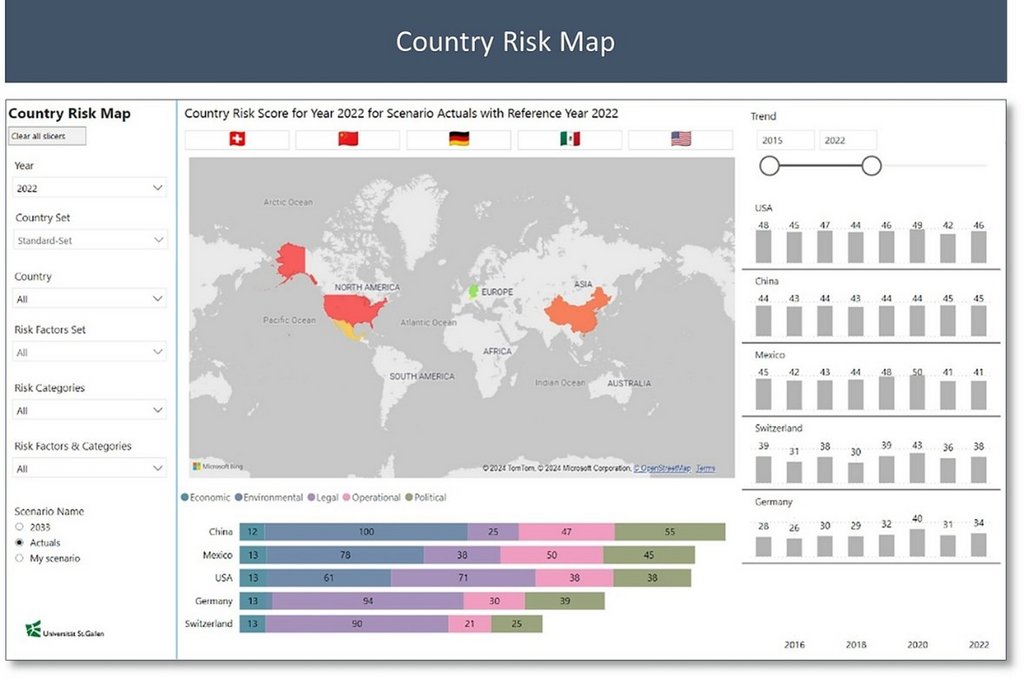Choose the My scenario radio button
Image resolution: width=1024 pixels, height=678 pixels.
coord(19,559)
